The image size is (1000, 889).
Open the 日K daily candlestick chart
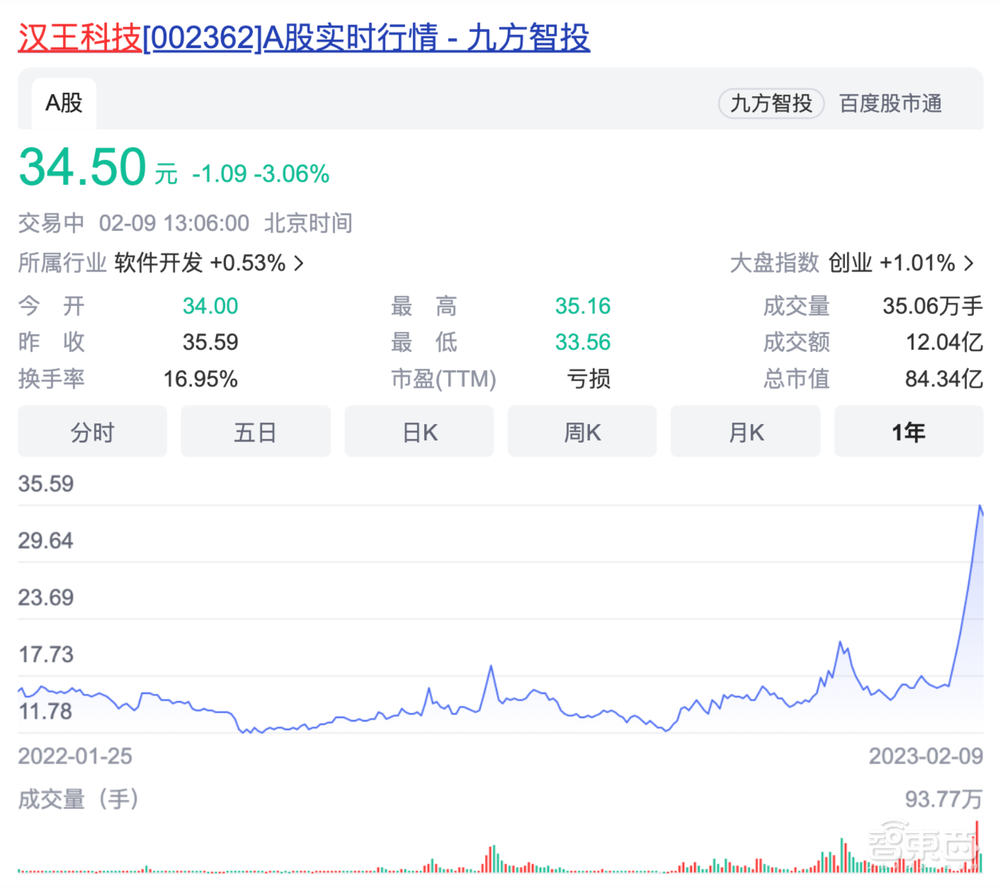pos(419,431)
